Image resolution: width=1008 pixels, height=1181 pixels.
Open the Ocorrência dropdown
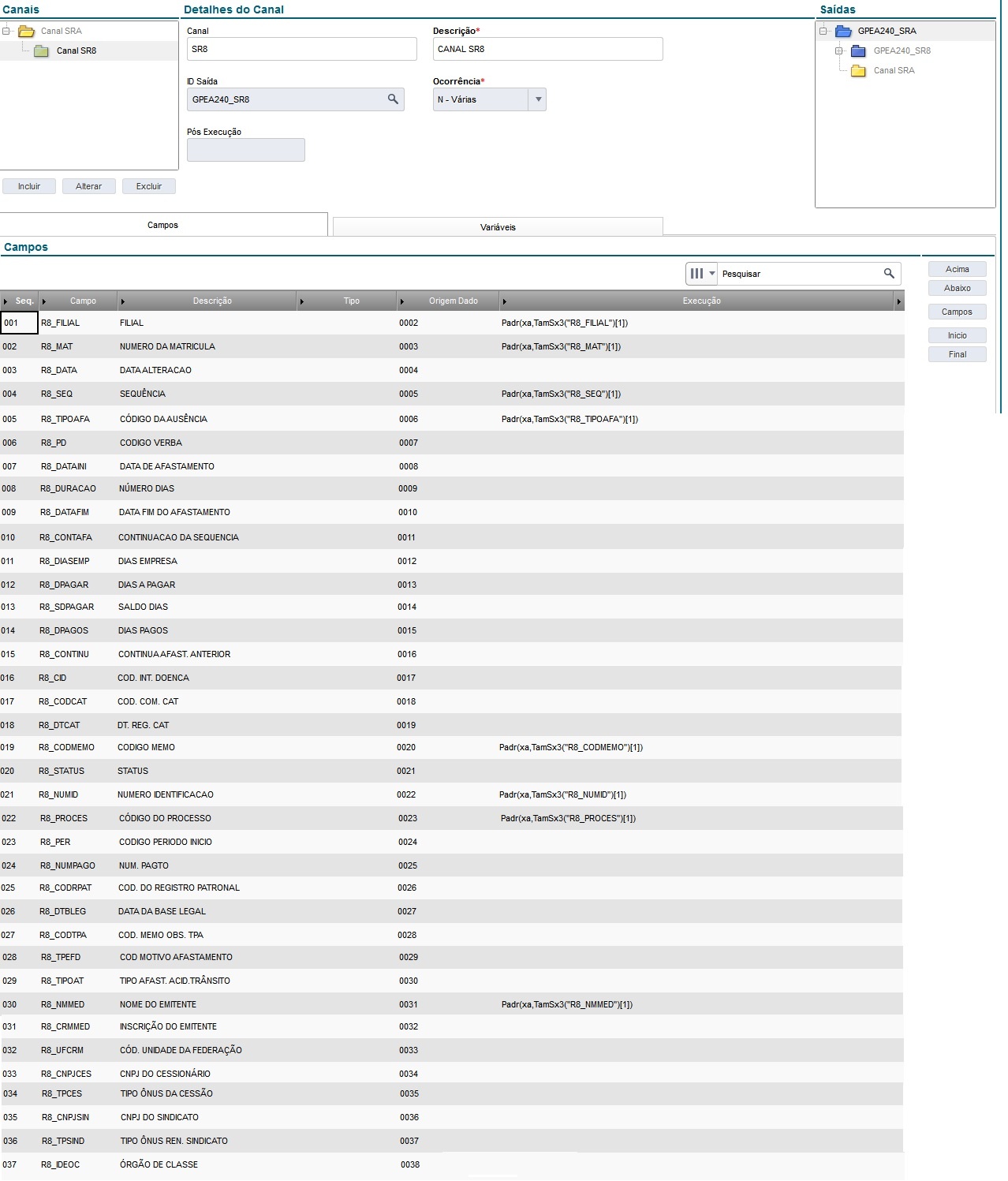(538, 99)
